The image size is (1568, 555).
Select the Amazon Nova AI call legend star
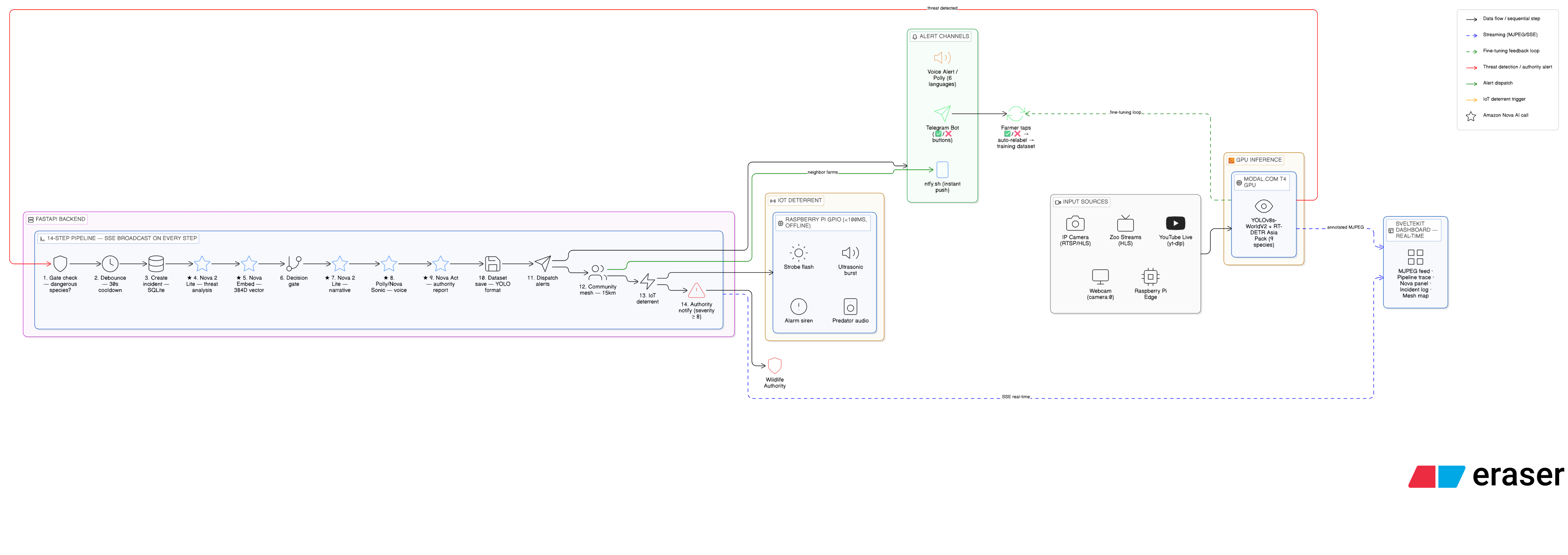point(1471,115)
